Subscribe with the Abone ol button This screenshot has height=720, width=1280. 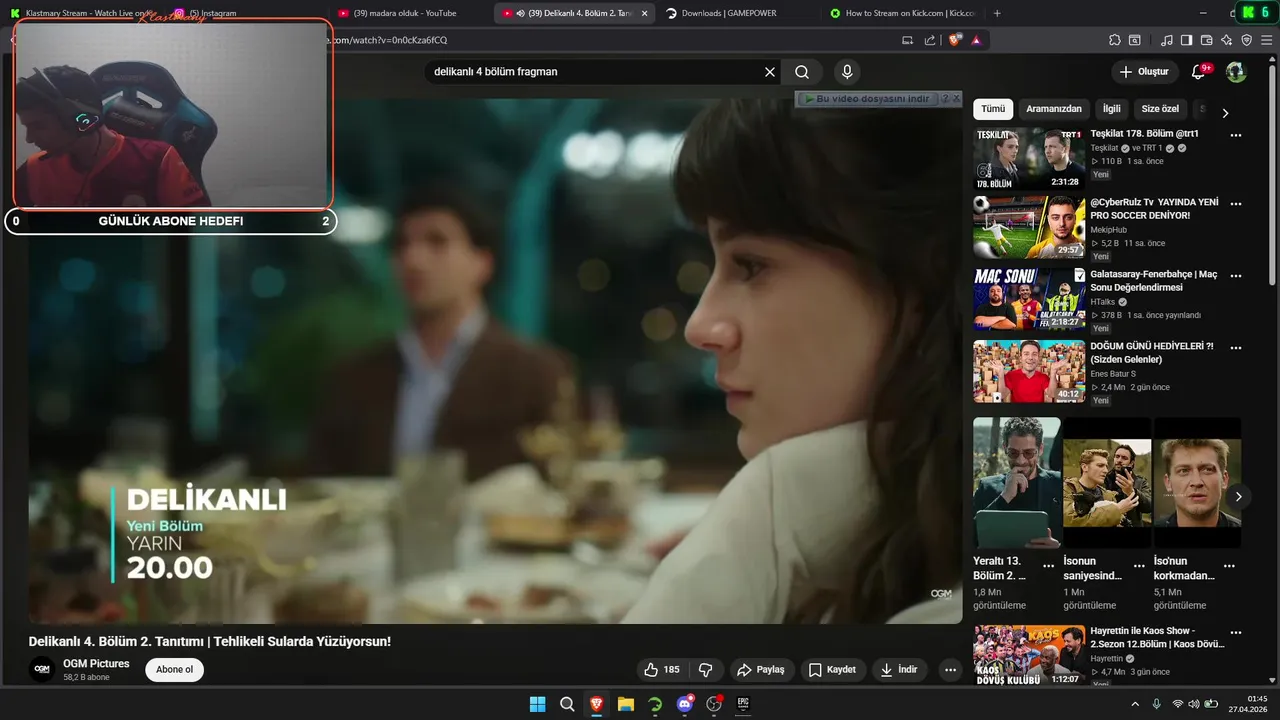coord(174,670)
